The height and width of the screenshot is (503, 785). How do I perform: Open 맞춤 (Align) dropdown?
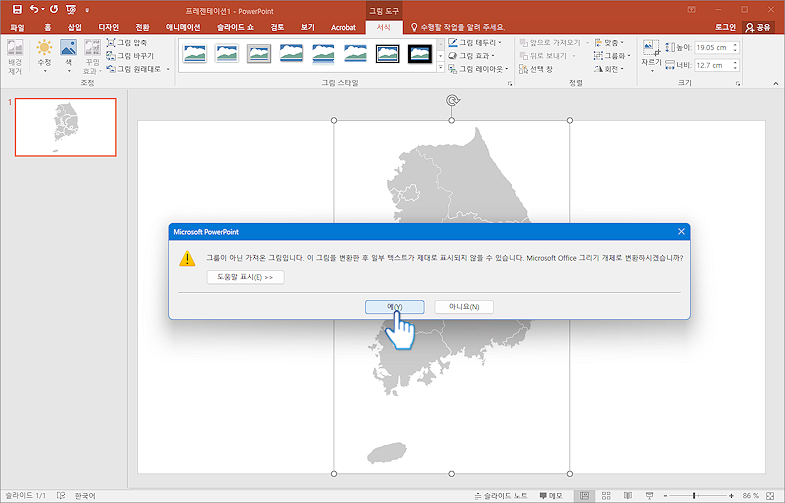pos(609,43)
